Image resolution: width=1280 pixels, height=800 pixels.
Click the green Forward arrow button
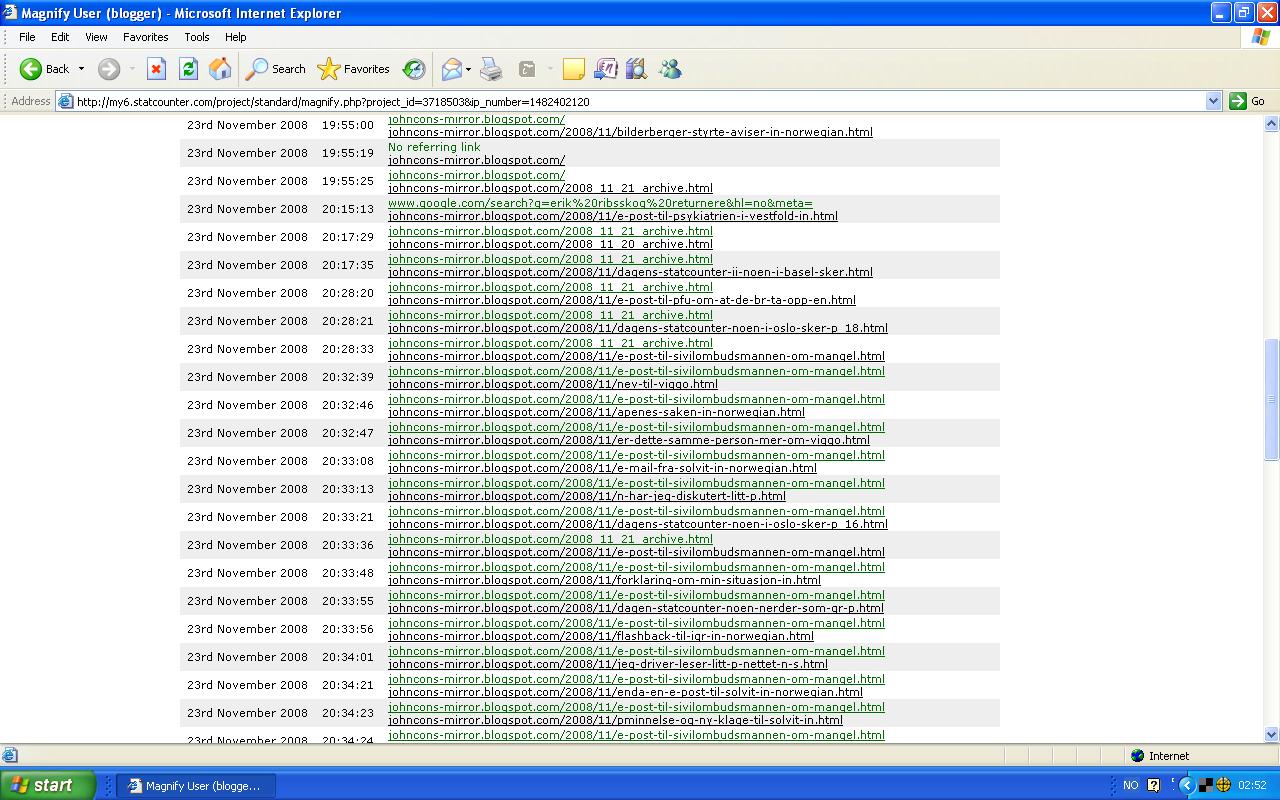point(109,69)
